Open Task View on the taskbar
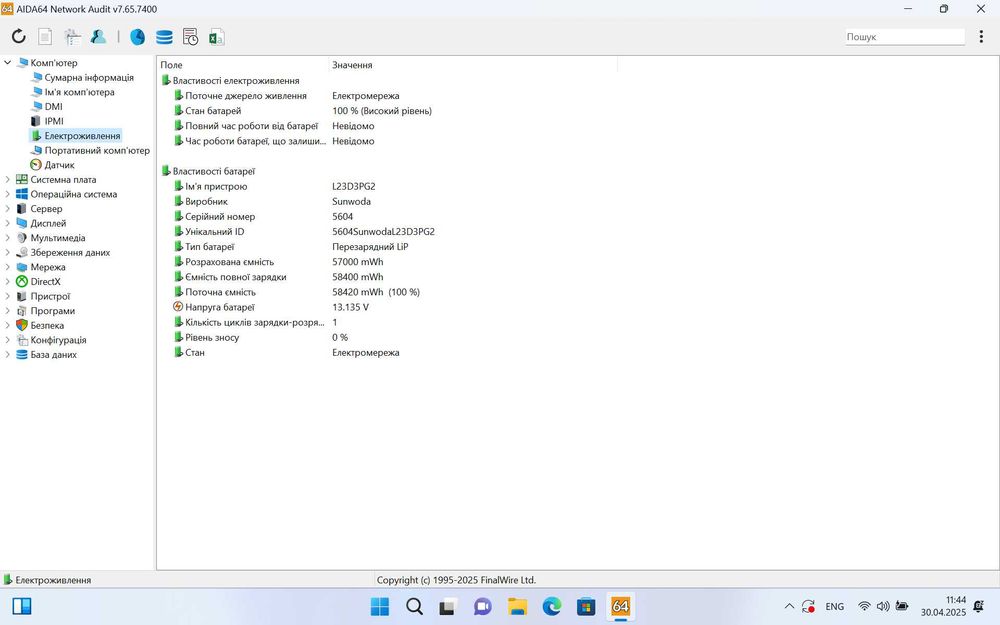Viewport: 1000px width, 625px height. (x=448, y=607)
